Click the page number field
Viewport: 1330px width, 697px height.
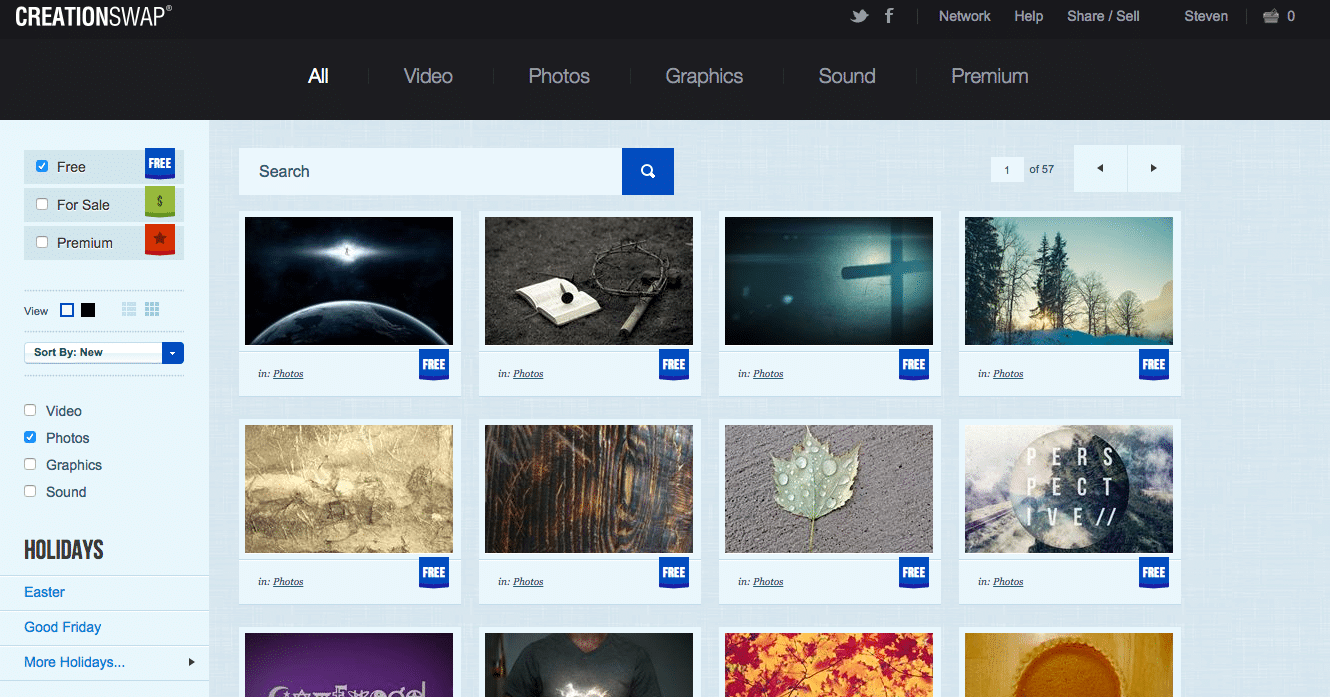click(x=1007, y=169)
